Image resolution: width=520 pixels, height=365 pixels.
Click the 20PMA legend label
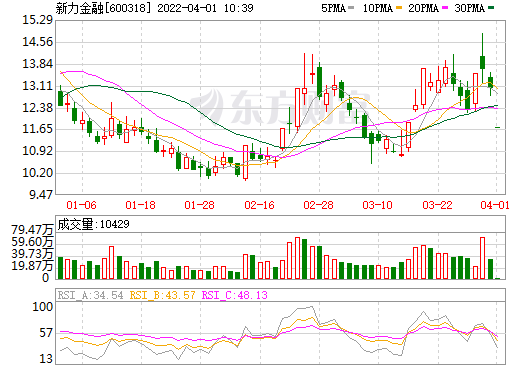[x=423, y=8]
